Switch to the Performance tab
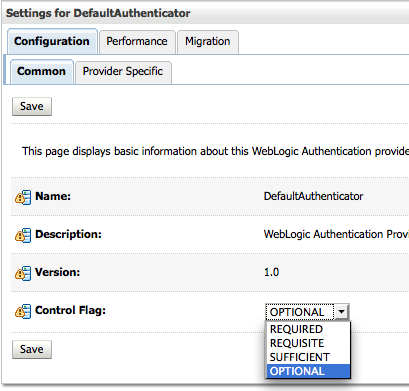The image size is (409, 391). (137, 42)
